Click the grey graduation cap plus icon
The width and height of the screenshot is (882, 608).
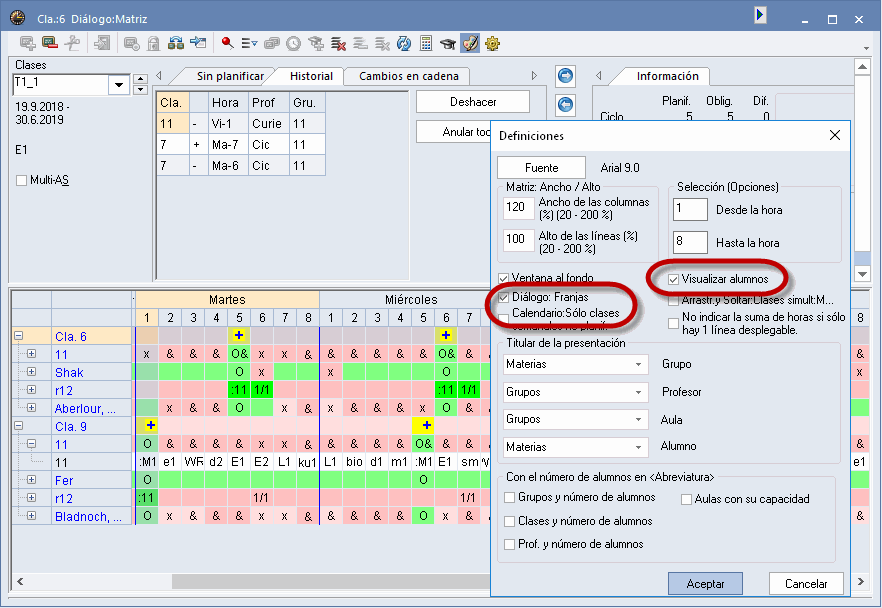pos(316,43)
